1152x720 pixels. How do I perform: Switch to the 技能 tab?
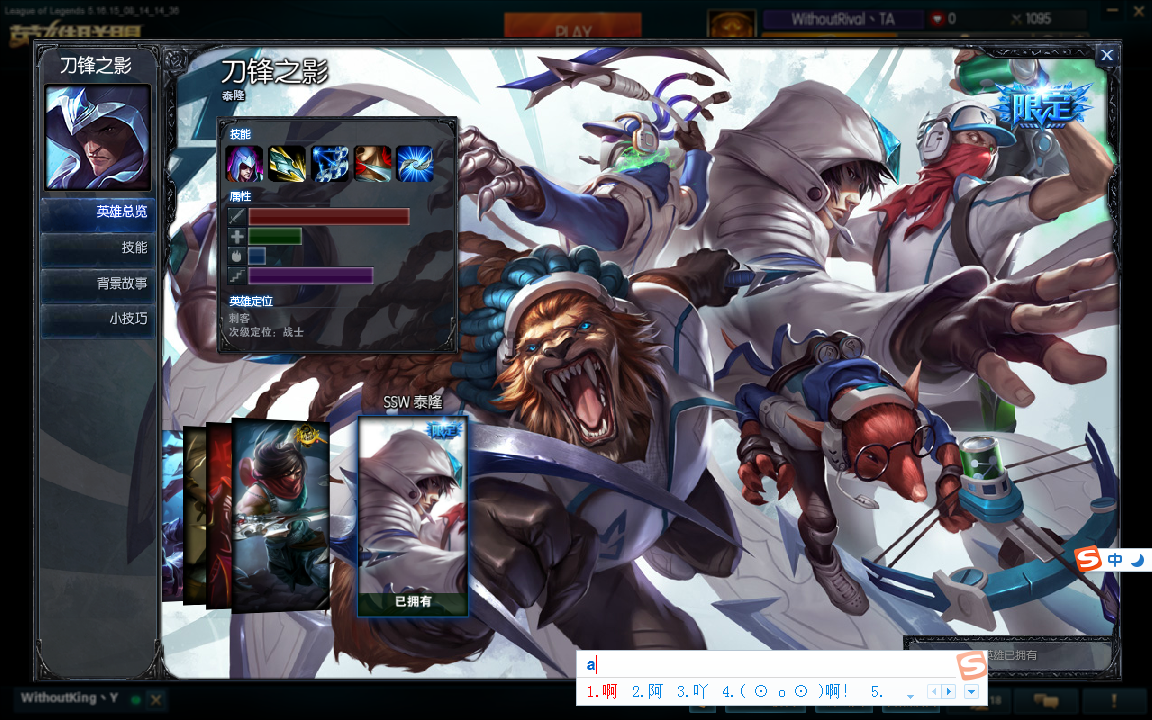click(98, 248)
